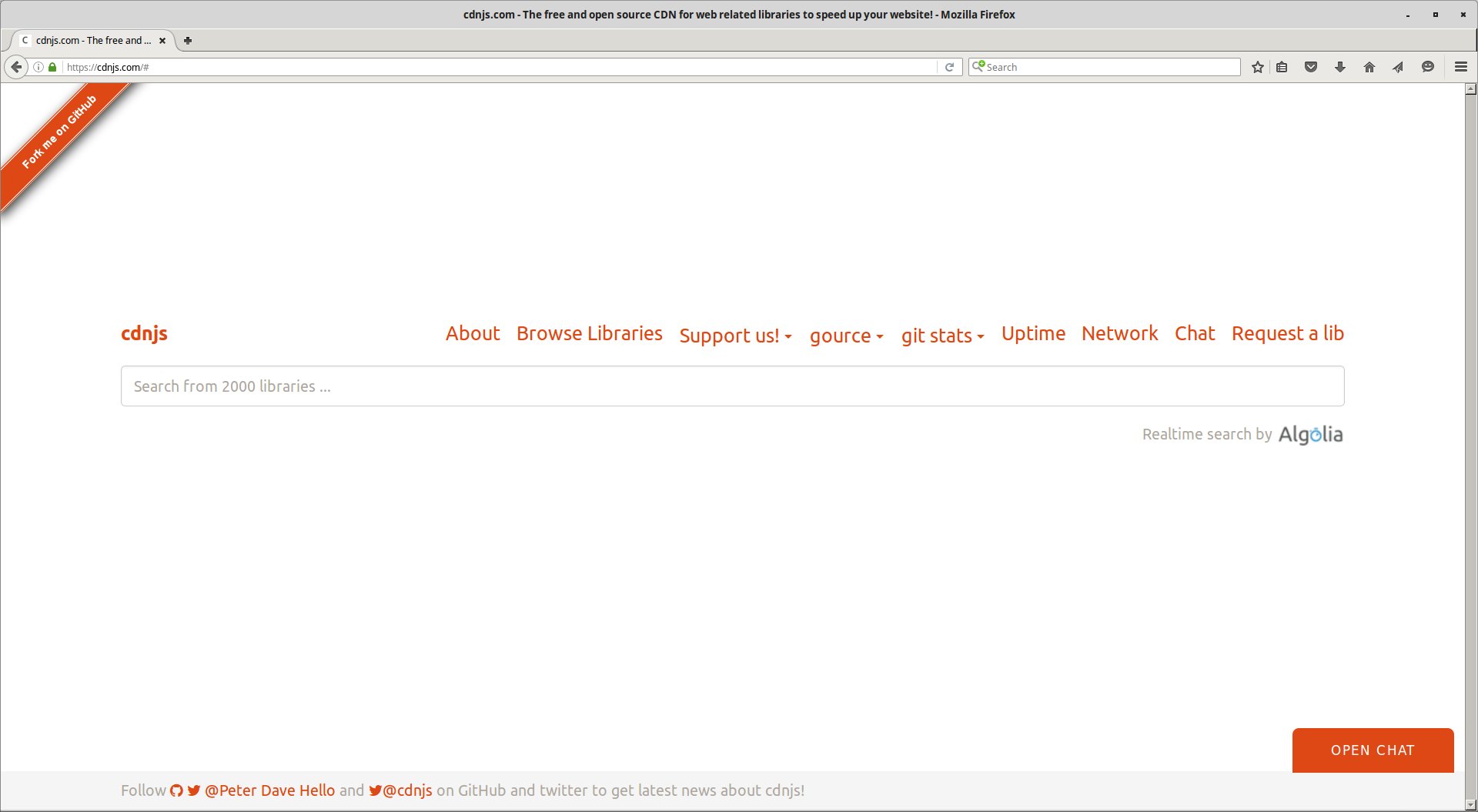Maximize the Firefox window

point(1436,15)
